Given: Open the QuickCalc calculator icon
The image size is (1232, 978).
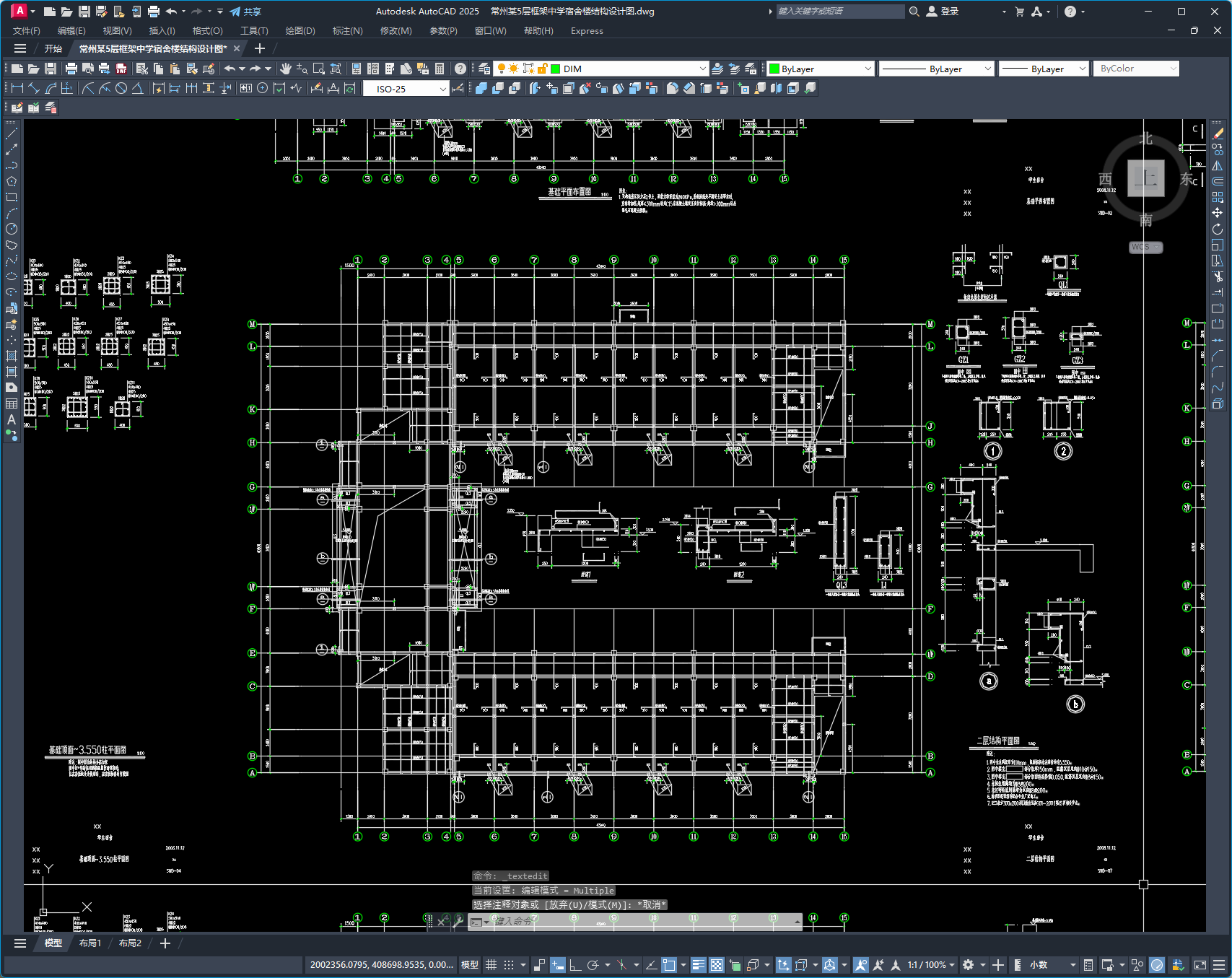Looking at the screenshot, I should [440, 69].
